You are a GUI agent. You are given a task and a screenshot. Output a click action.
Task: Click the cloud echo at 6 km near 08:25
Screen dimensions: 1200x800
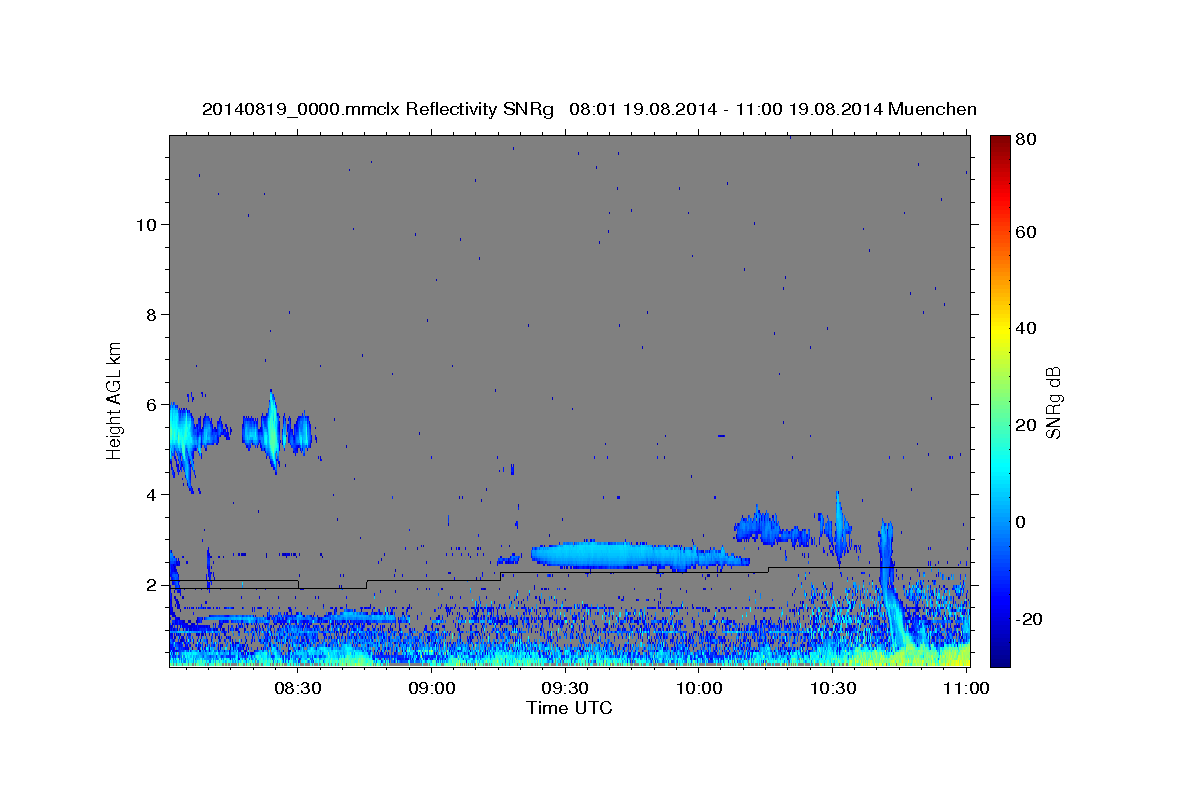click(x=271, y=431)
